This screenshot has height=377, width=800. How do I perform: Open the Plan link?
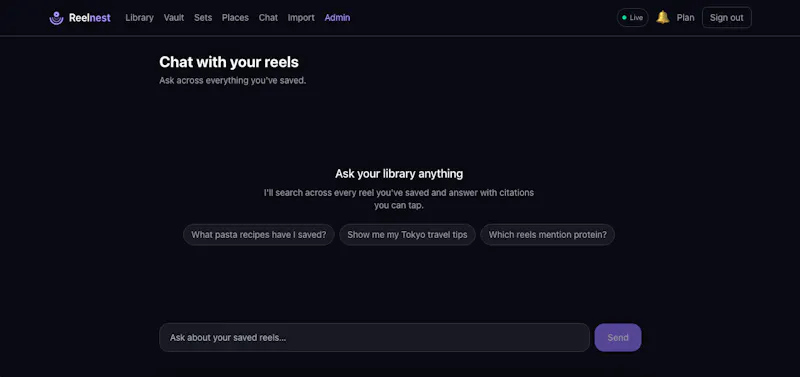click(x=686, y=18)
